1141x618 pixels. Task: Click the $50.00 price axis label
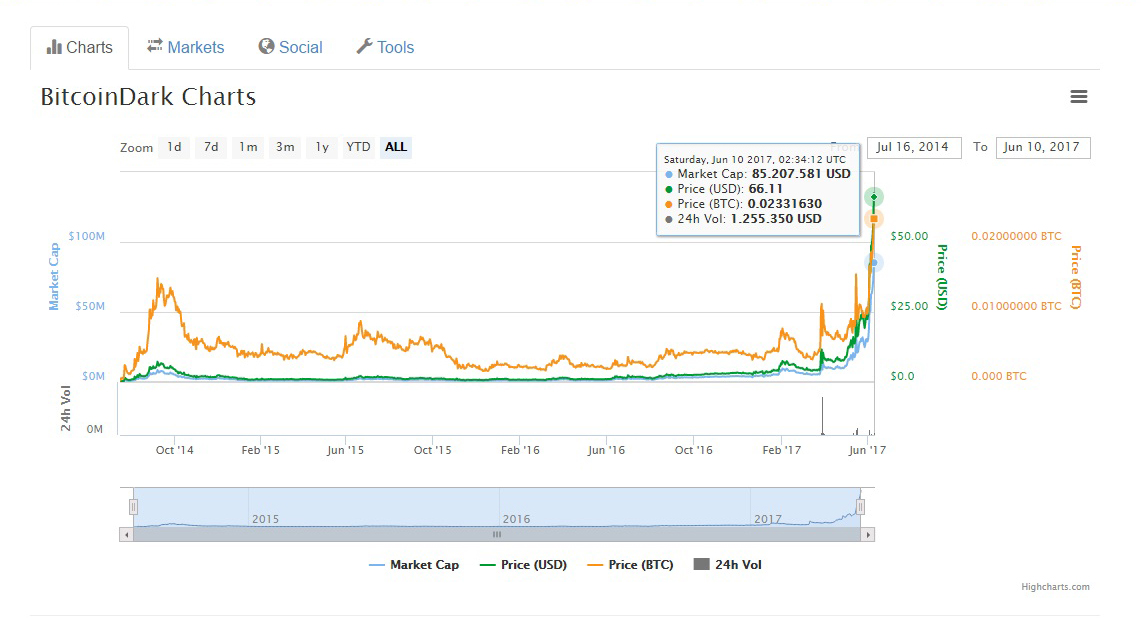click(910, 236)
